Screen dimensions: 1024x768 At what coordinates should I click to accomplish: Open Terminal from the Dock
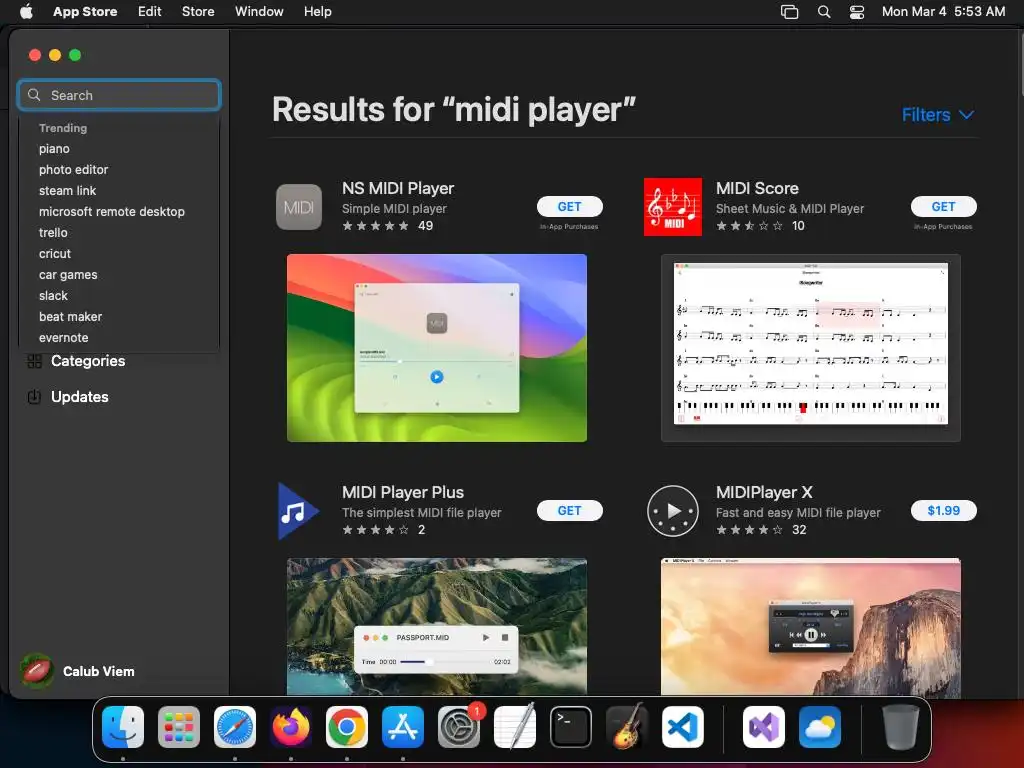point(571,727)
